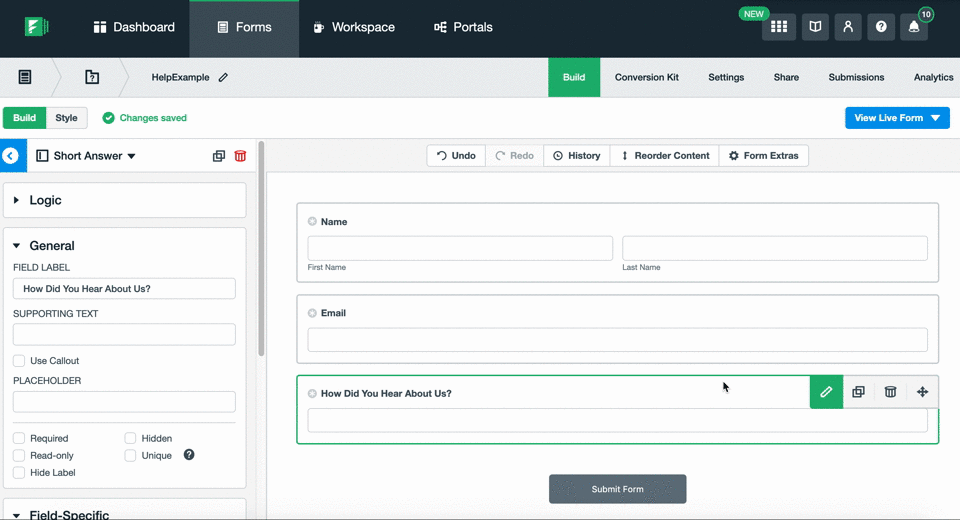The width and height of the screenshot is (960, 520).
Task: Open the apps grid icon
Action: click(x=779, y=27)
